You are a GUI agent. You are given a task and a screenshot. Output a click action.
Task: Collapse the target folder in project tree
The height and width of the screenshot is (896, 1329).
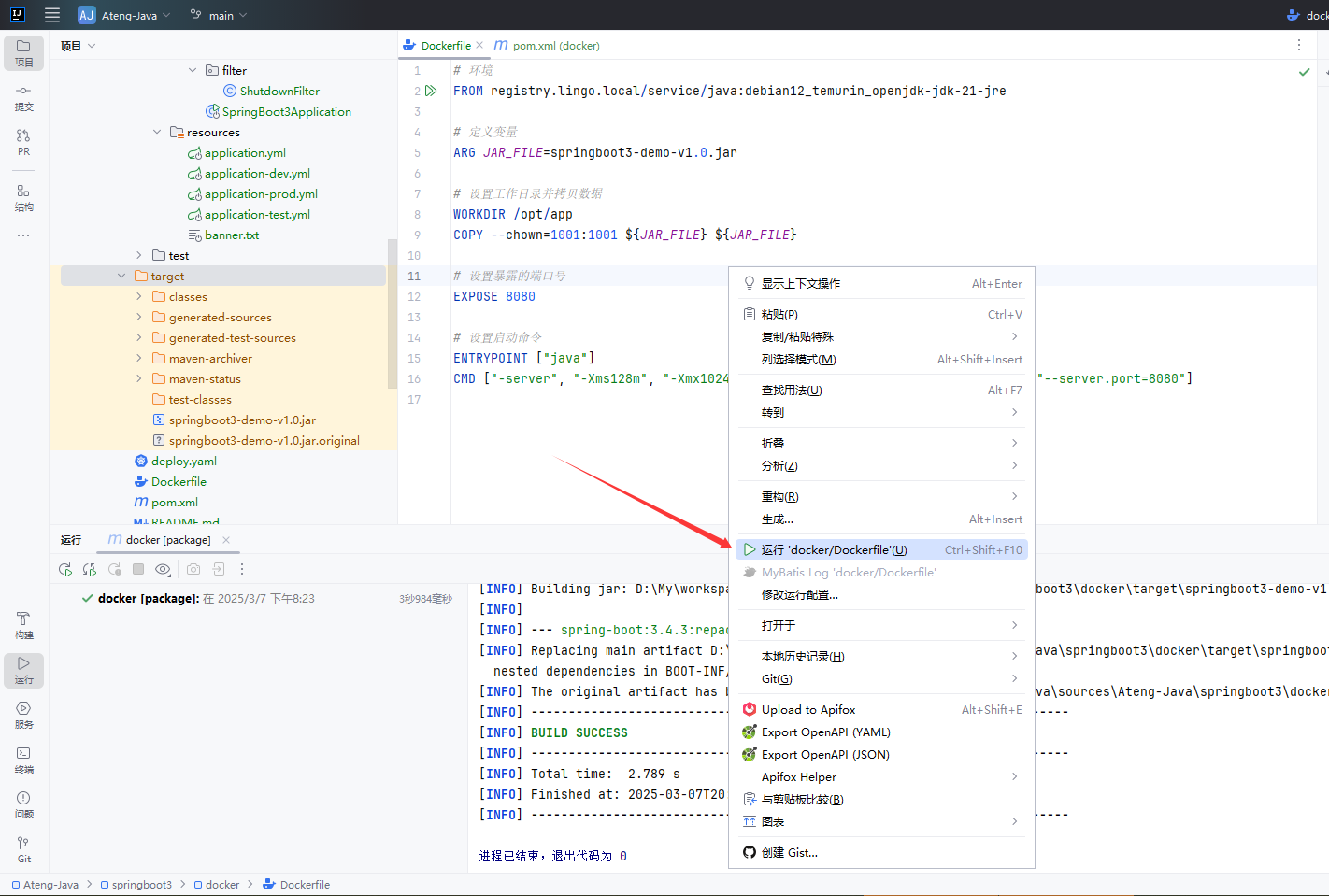[121, 277]
